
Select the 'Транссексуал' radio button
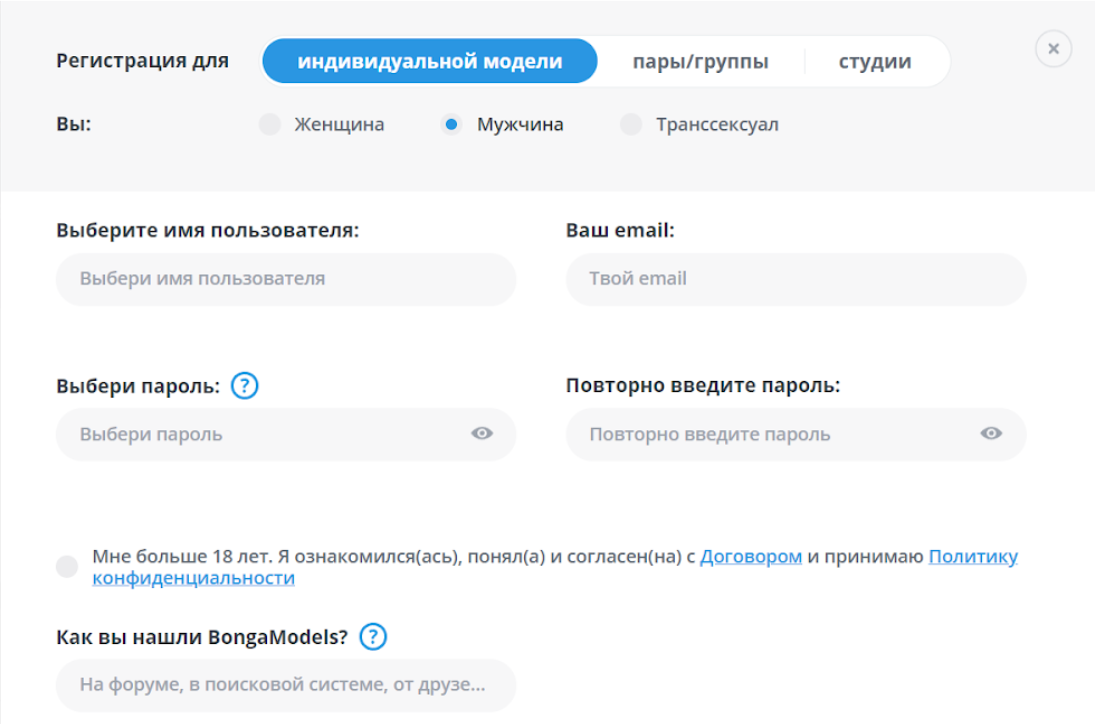[631, 124]
